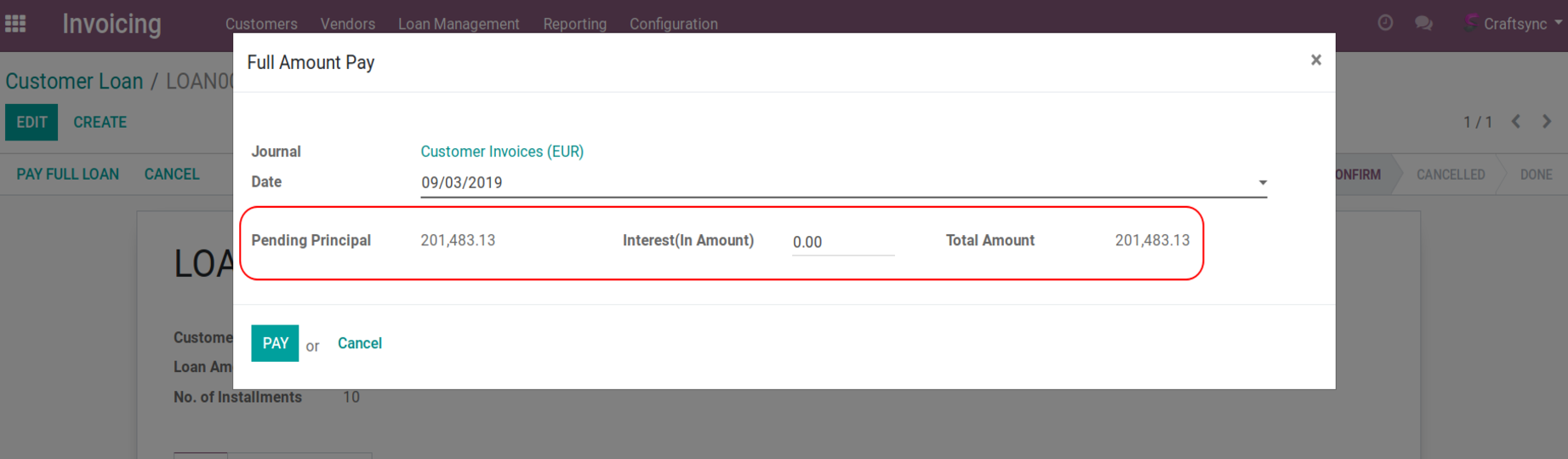Open the Customers menu
The height and width of the screenshot is (459, 1568).
[261, 24]
